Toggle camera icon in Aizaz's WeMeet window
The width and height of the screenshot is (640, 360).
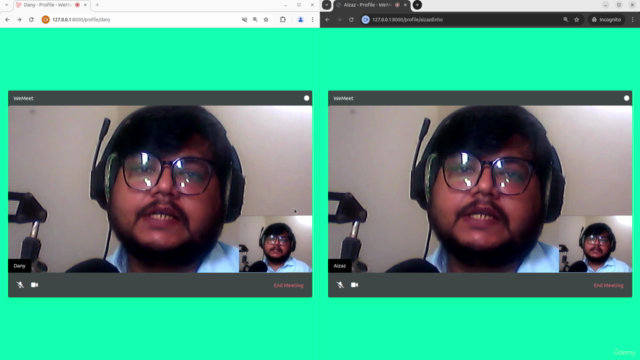point(355,285)
